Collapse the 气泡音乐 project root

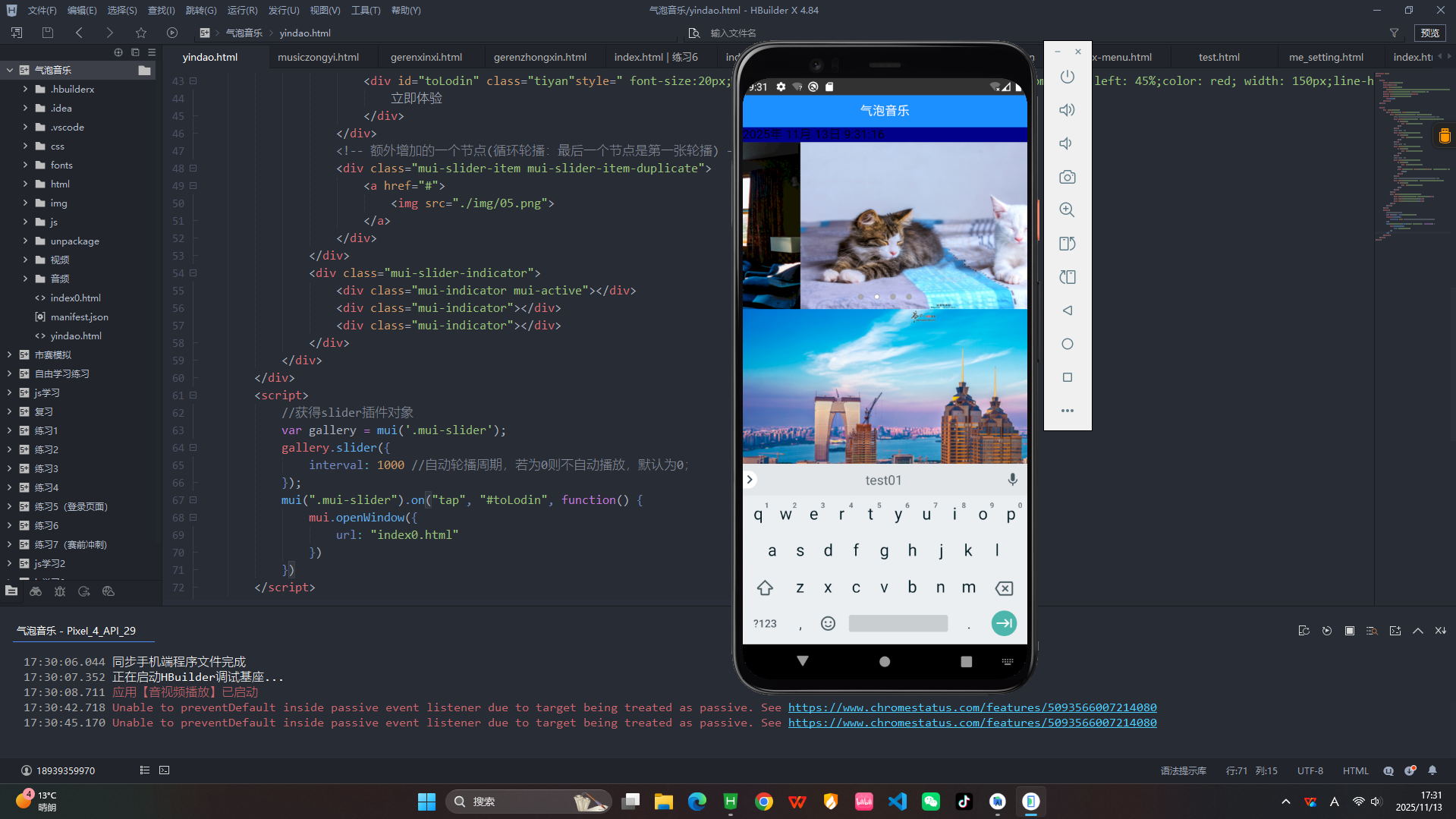[x=9, y=70]
